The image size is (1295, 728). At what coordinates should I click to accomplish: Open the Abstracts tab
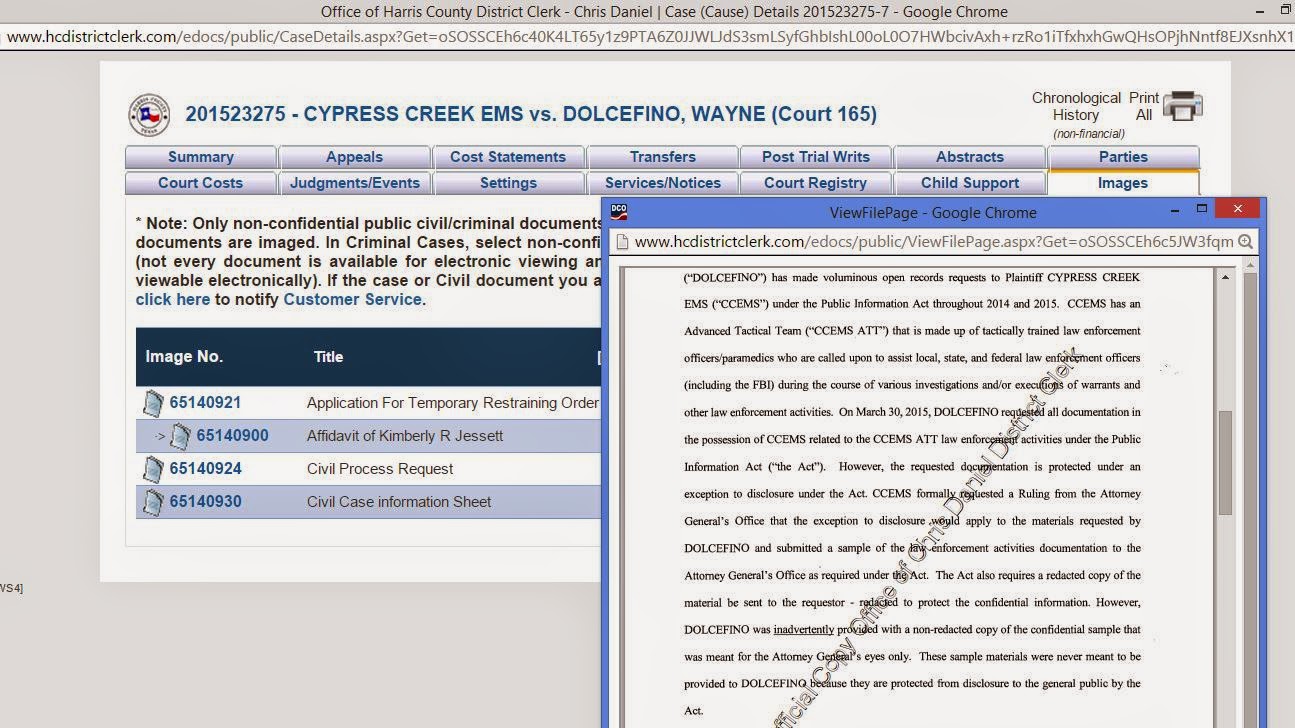[970, 157]
